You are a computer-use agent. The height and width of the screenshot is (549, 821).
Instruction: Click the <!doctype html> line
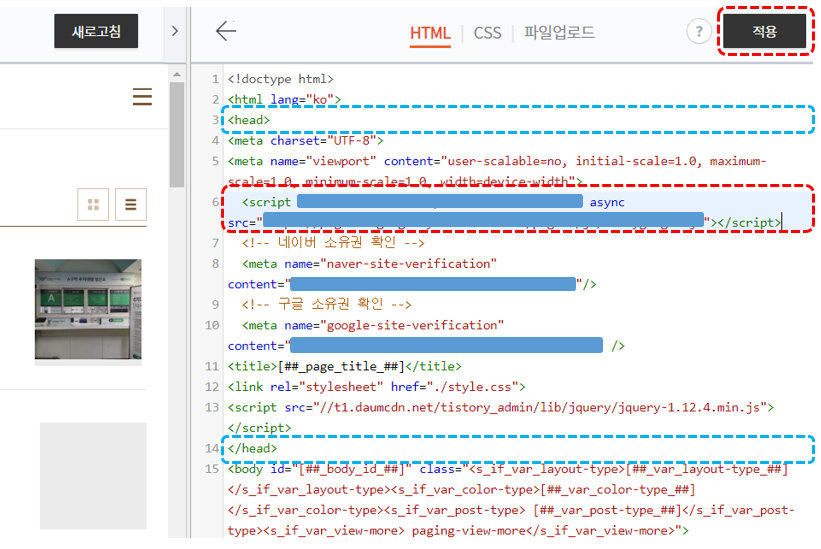point(281,79)
